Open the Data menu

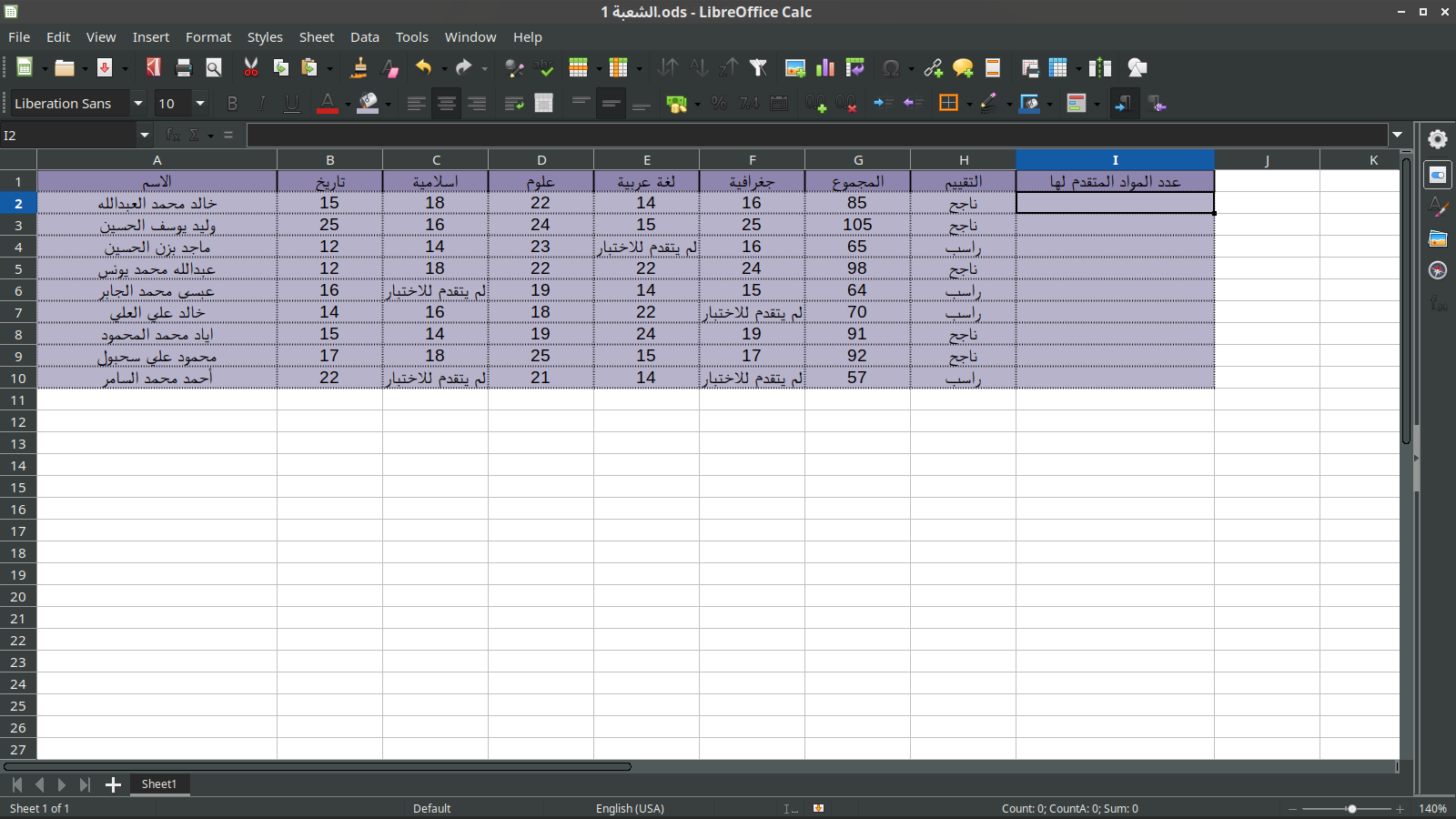[364, 37]
